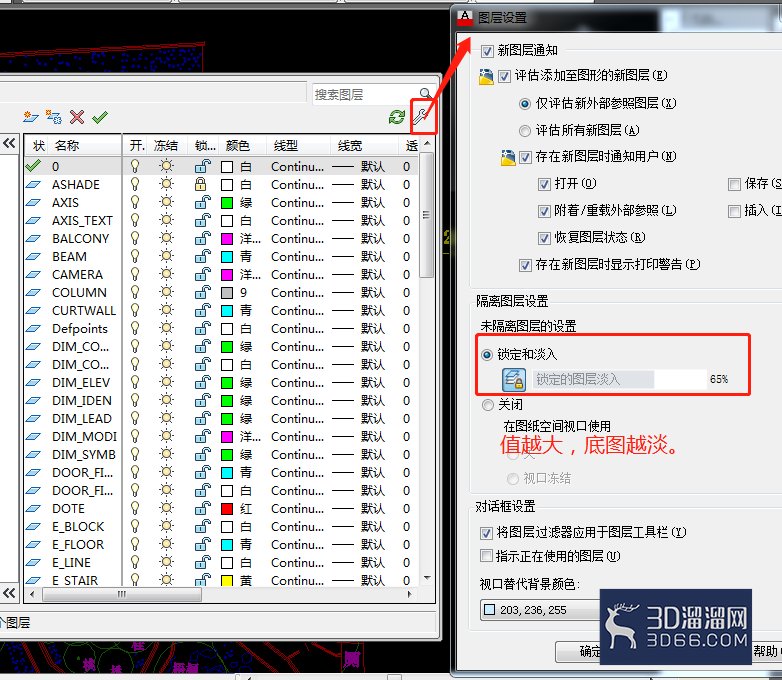Image resolution: width=782 pixels, height=680 pixels.
Task: Toggle 评估添加至图形的新图层 checkbox
Action: [504, 76]
